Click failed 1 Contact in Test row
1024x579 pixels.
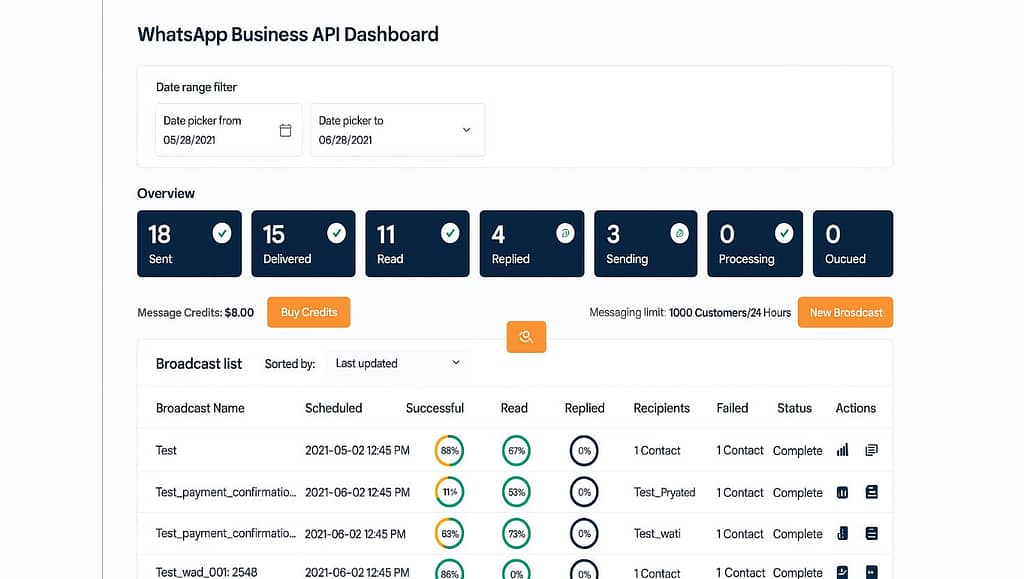click(x=740, y=450)
